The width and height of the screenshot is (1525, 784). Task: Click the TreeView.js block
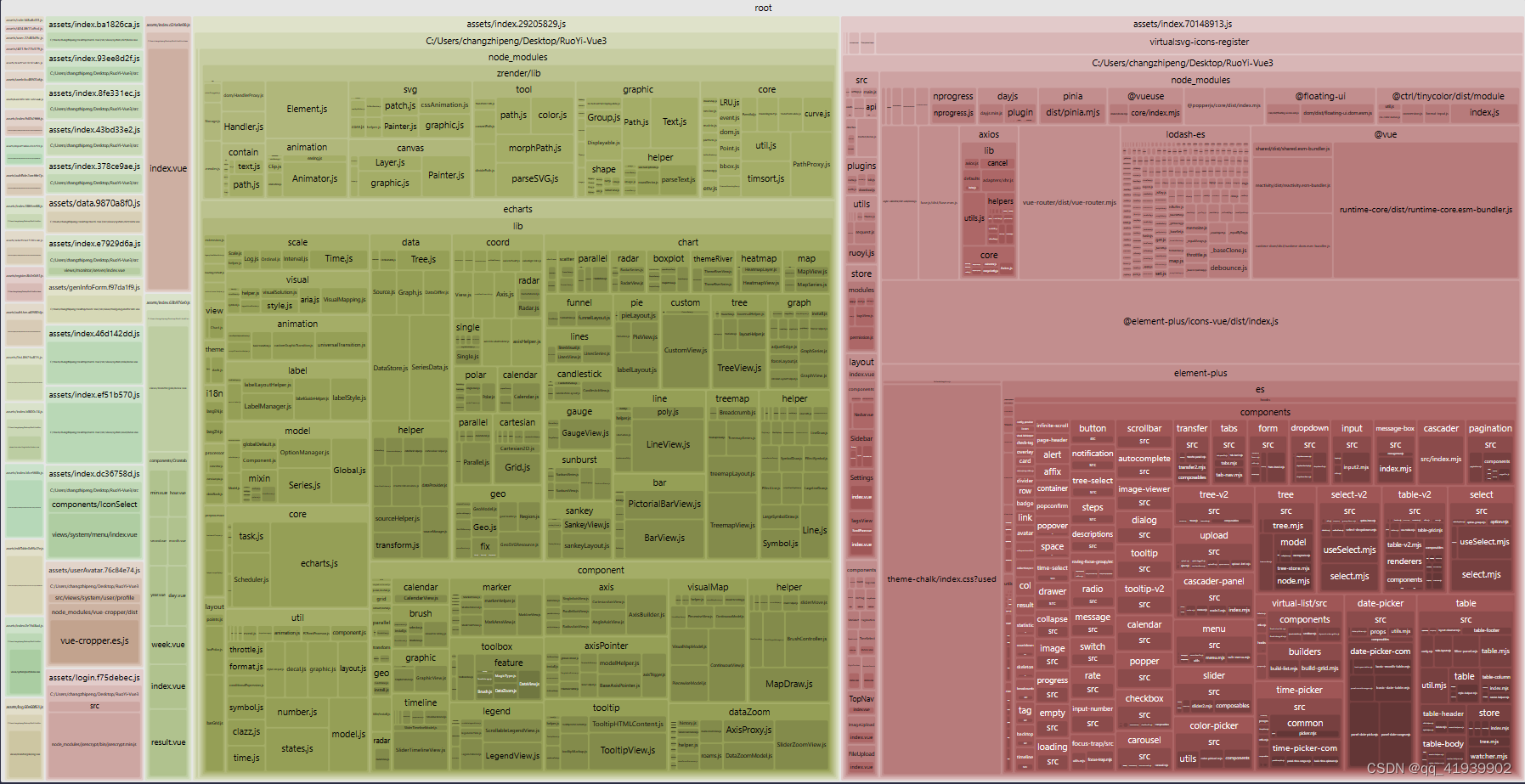pos(739,368)
